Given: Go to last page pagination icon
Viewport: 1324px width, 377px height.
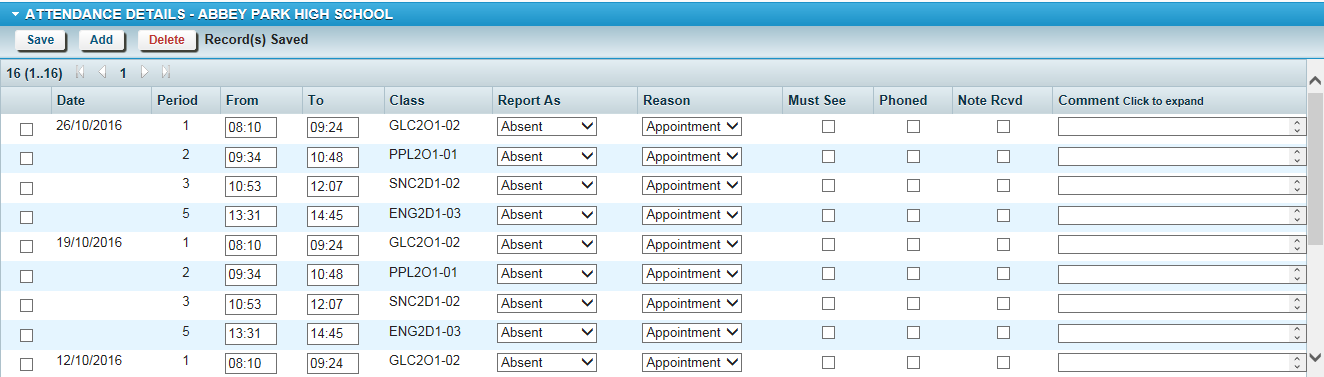Looking at the screenshot, I should [x=166, y=73].
